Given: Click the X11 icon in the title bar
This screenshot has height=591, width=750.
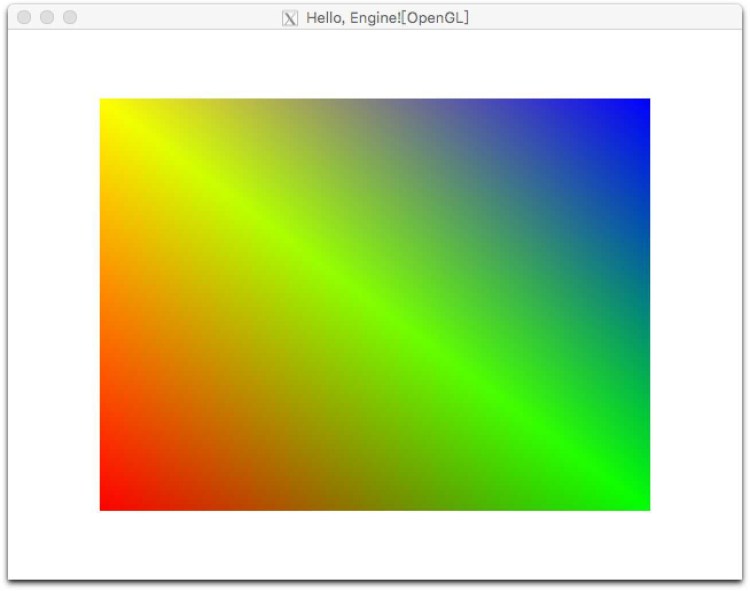Looking at the screenshot, I should coord(290,18).
